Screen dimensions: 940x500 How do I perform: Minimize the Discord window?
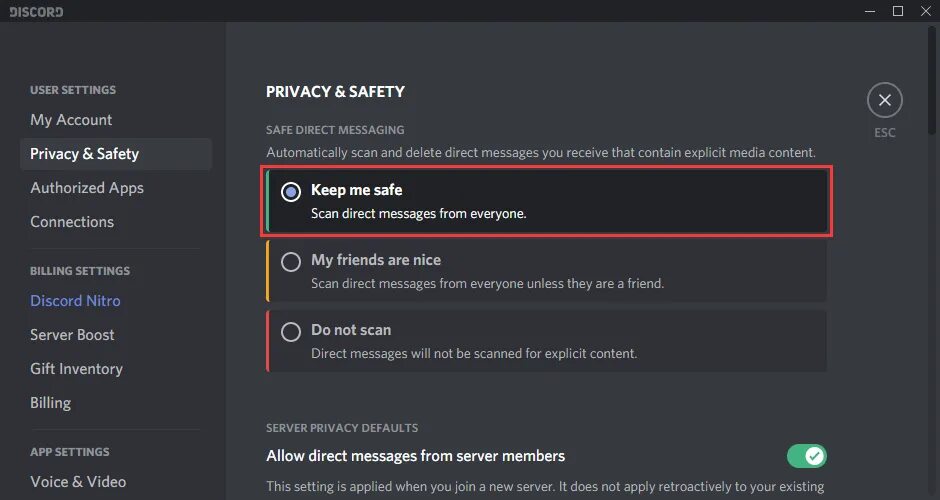point(871,11)
